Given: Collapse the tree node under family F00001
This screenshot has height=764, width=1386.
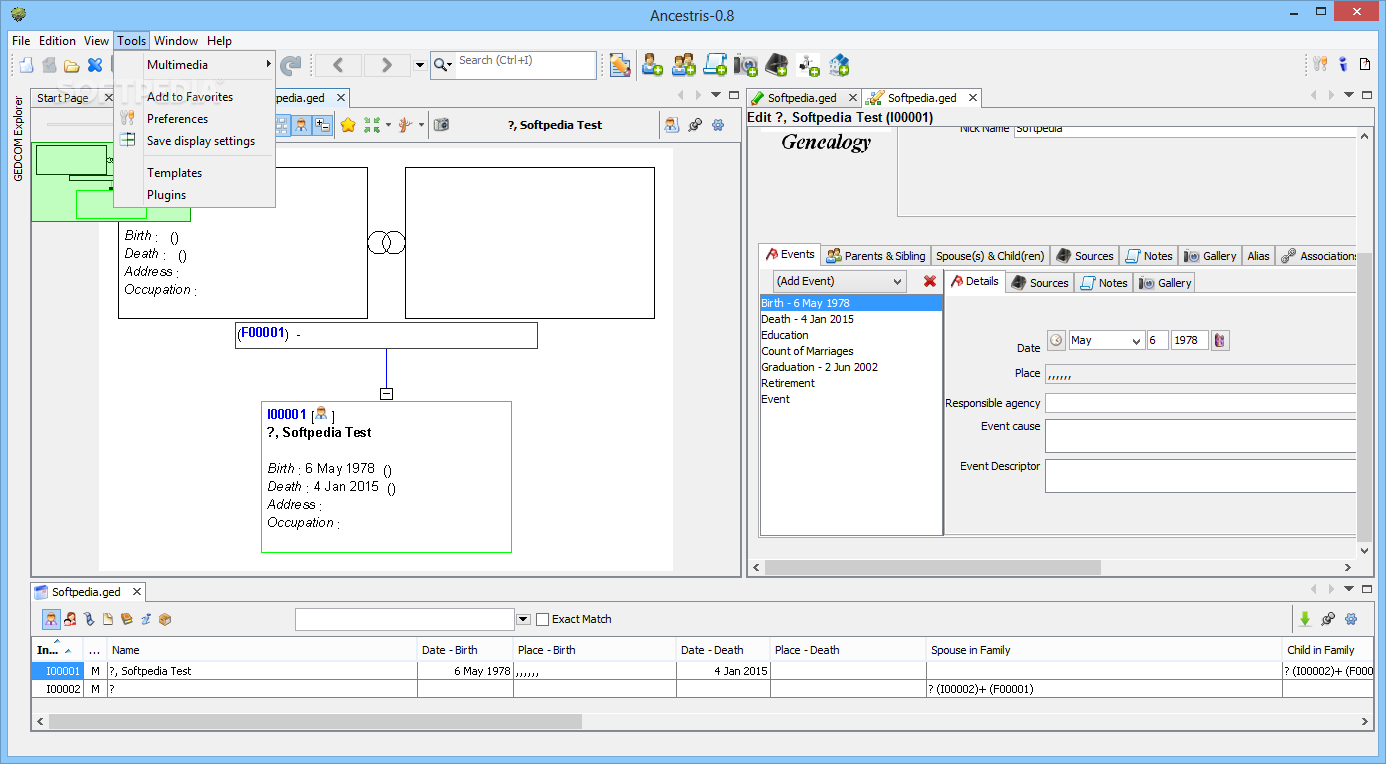Looking at the screenshot, I should click(x=387, y=394).
